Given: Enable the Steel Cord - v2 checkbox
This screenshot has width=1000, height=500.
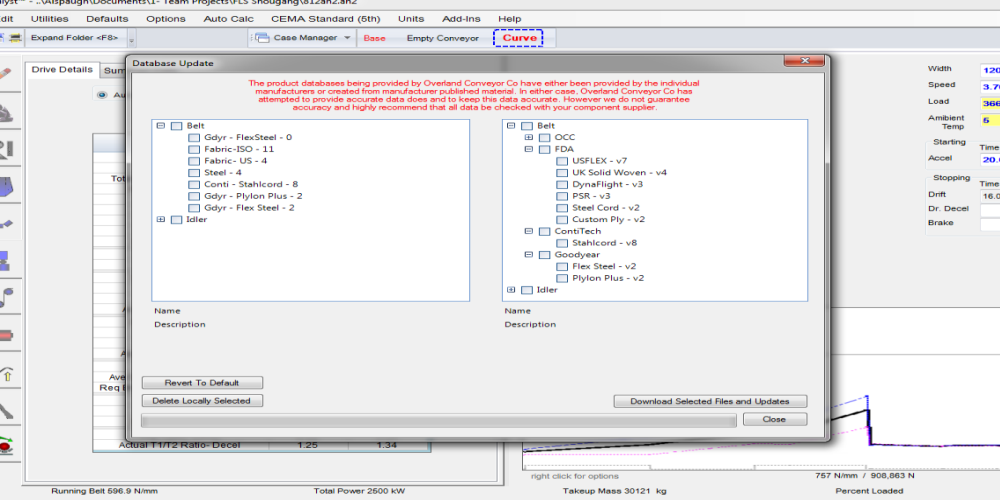Looking at the screenshot, I should 561,208.
